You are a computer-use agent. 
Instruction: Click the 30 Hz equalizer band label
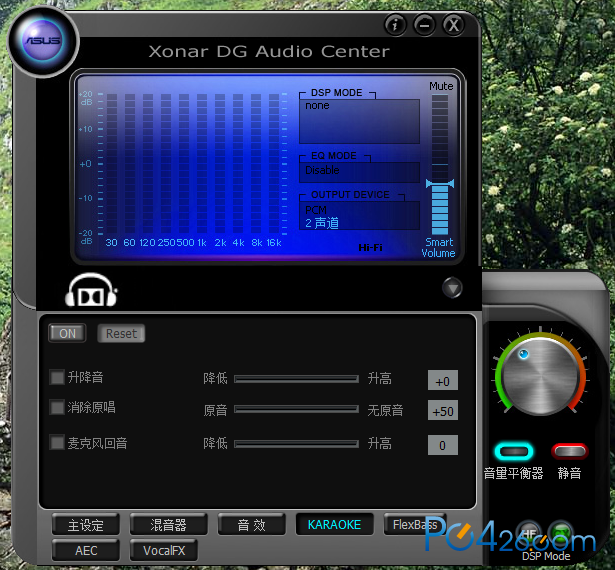tap(111, 243)
